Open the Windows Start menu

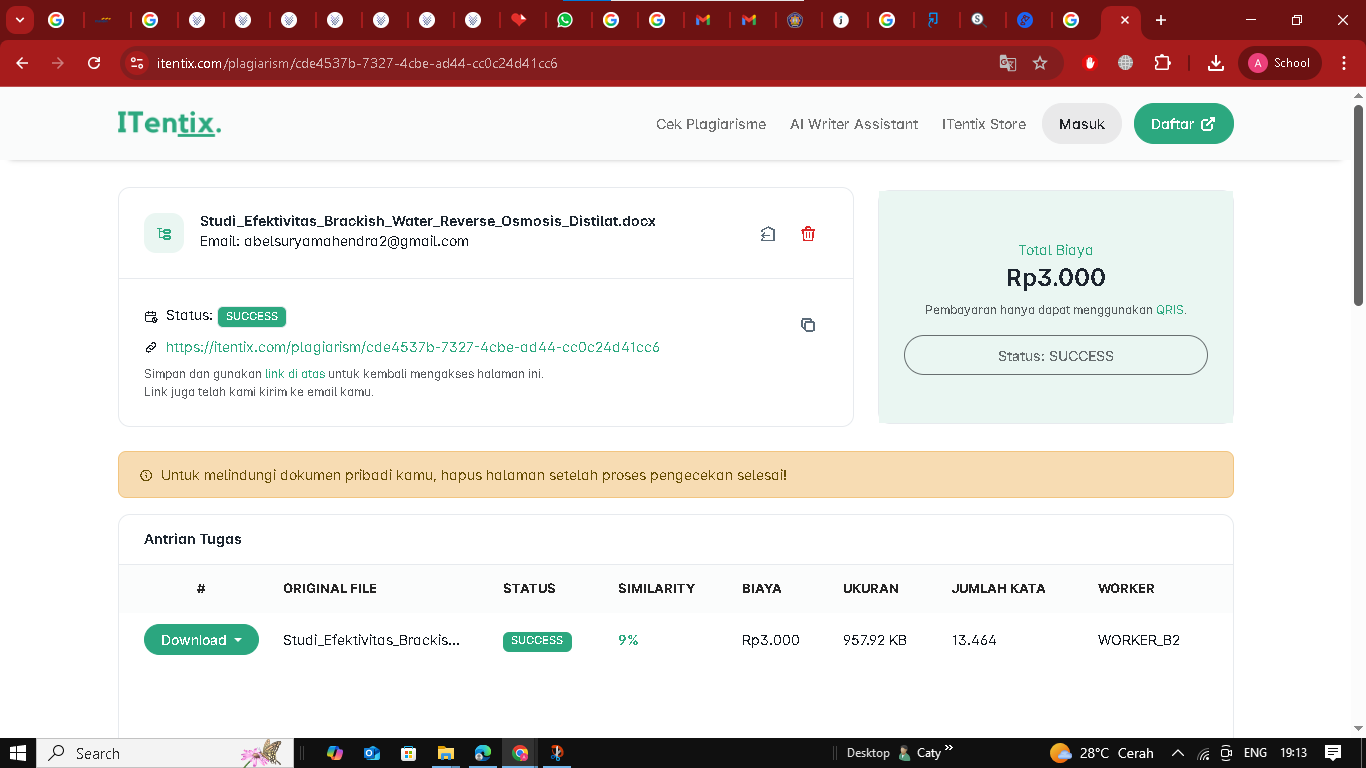click(18, 753)
